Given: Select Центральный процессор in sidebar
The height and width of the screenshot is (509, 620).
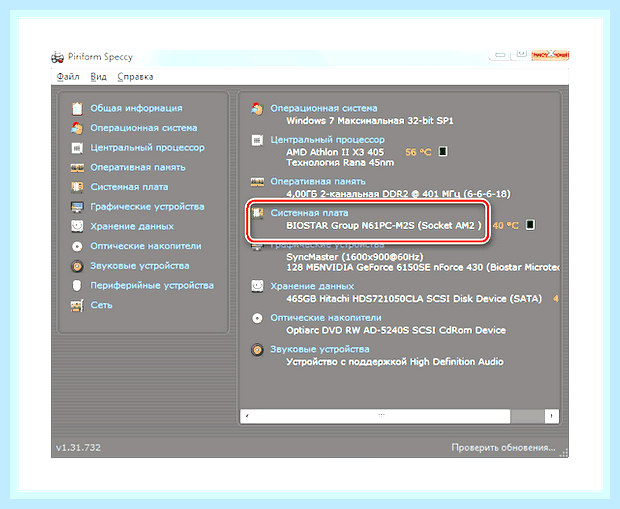Looking at the screenshot, I should pos(147,148).
